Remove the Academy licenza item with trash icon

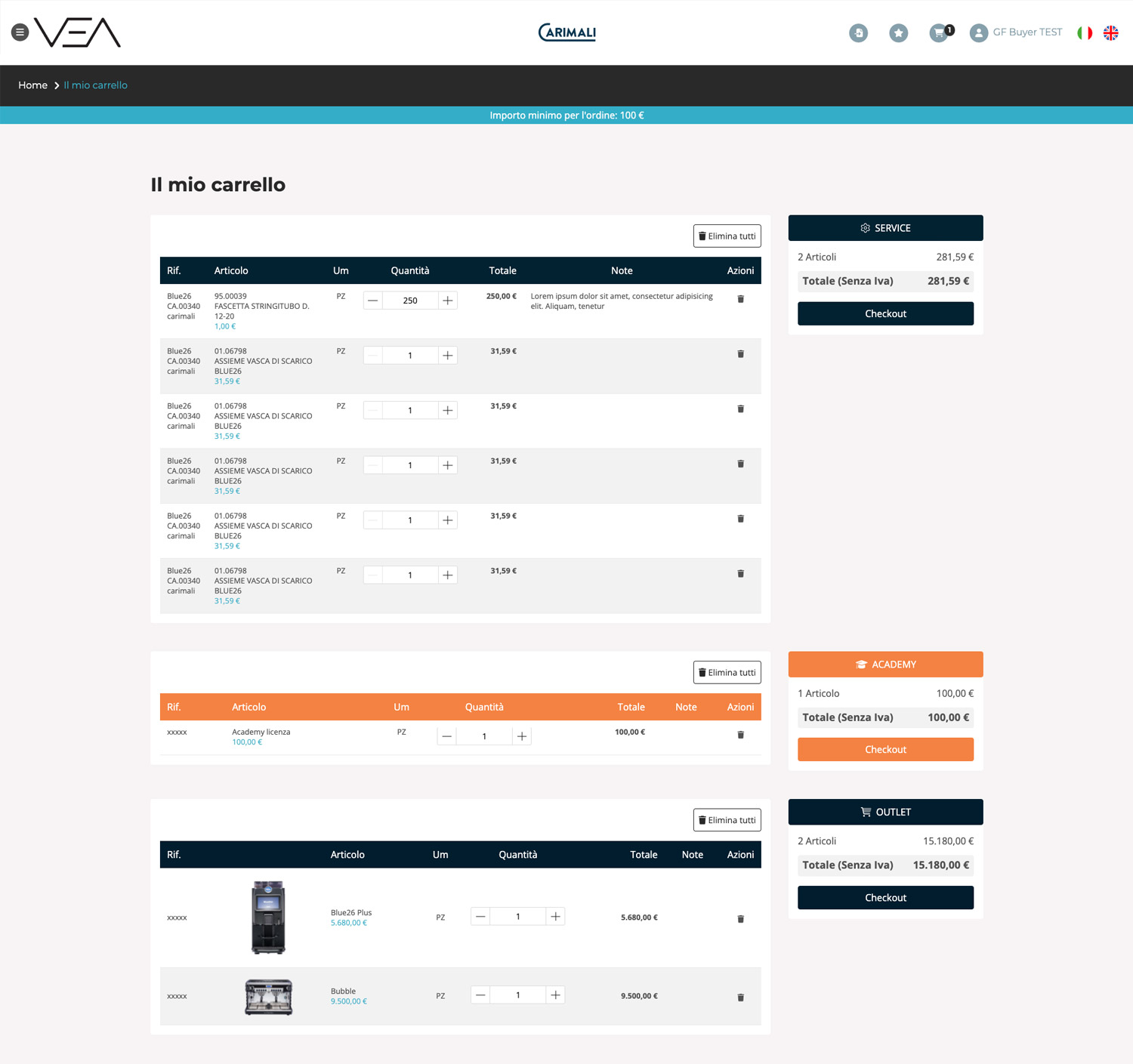click(740, 735)
